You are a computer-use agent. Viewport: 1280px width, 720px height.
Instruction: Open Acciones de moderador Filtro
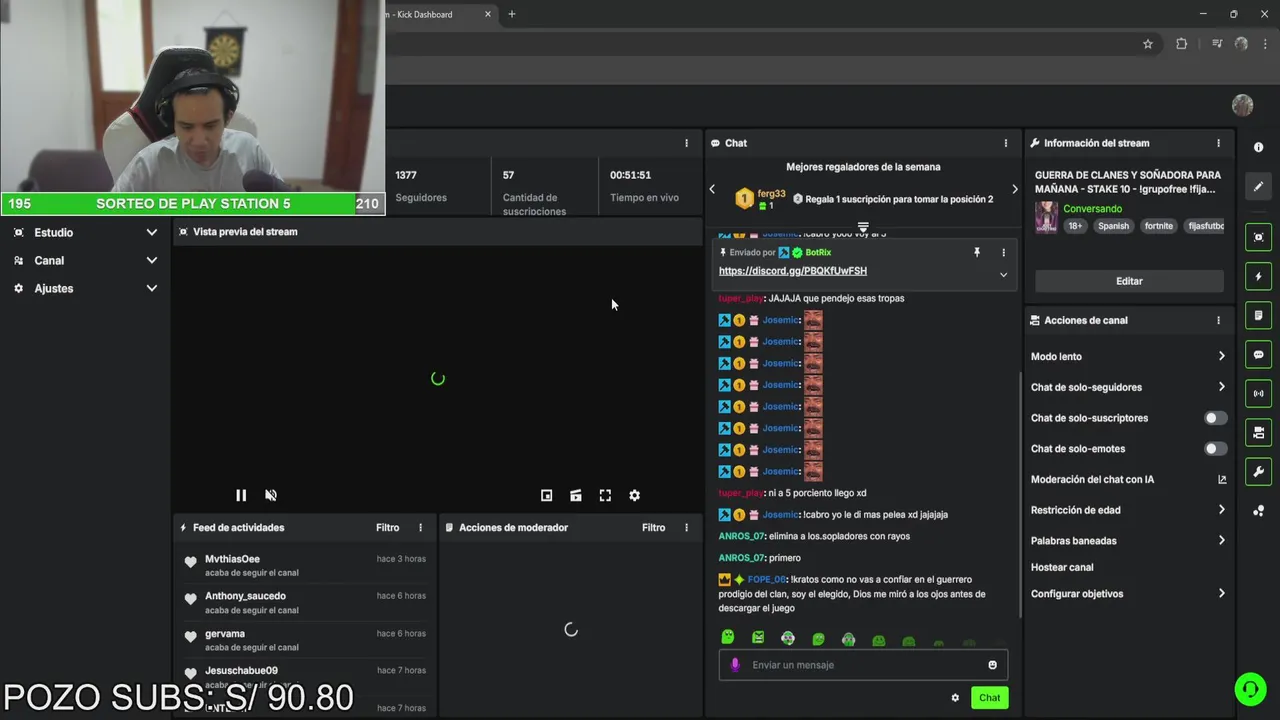653,528
